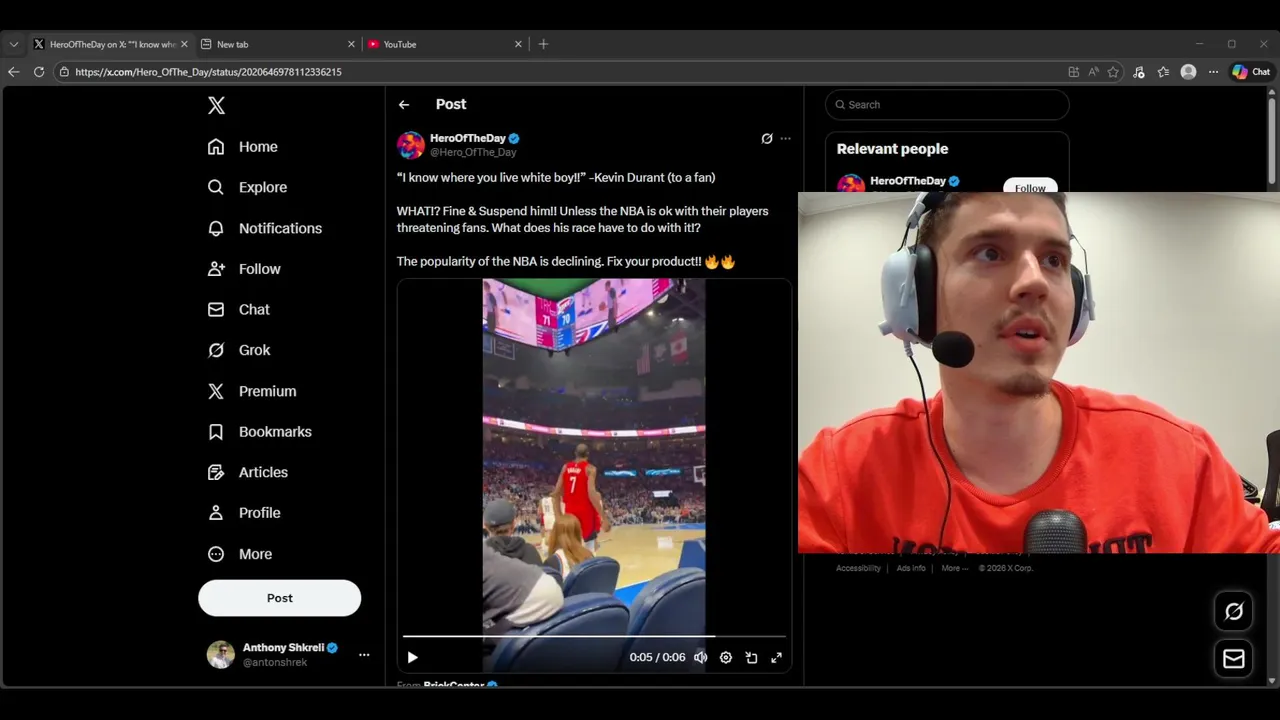
Task: Click the Premium X icon
Action: pos(216,391)
